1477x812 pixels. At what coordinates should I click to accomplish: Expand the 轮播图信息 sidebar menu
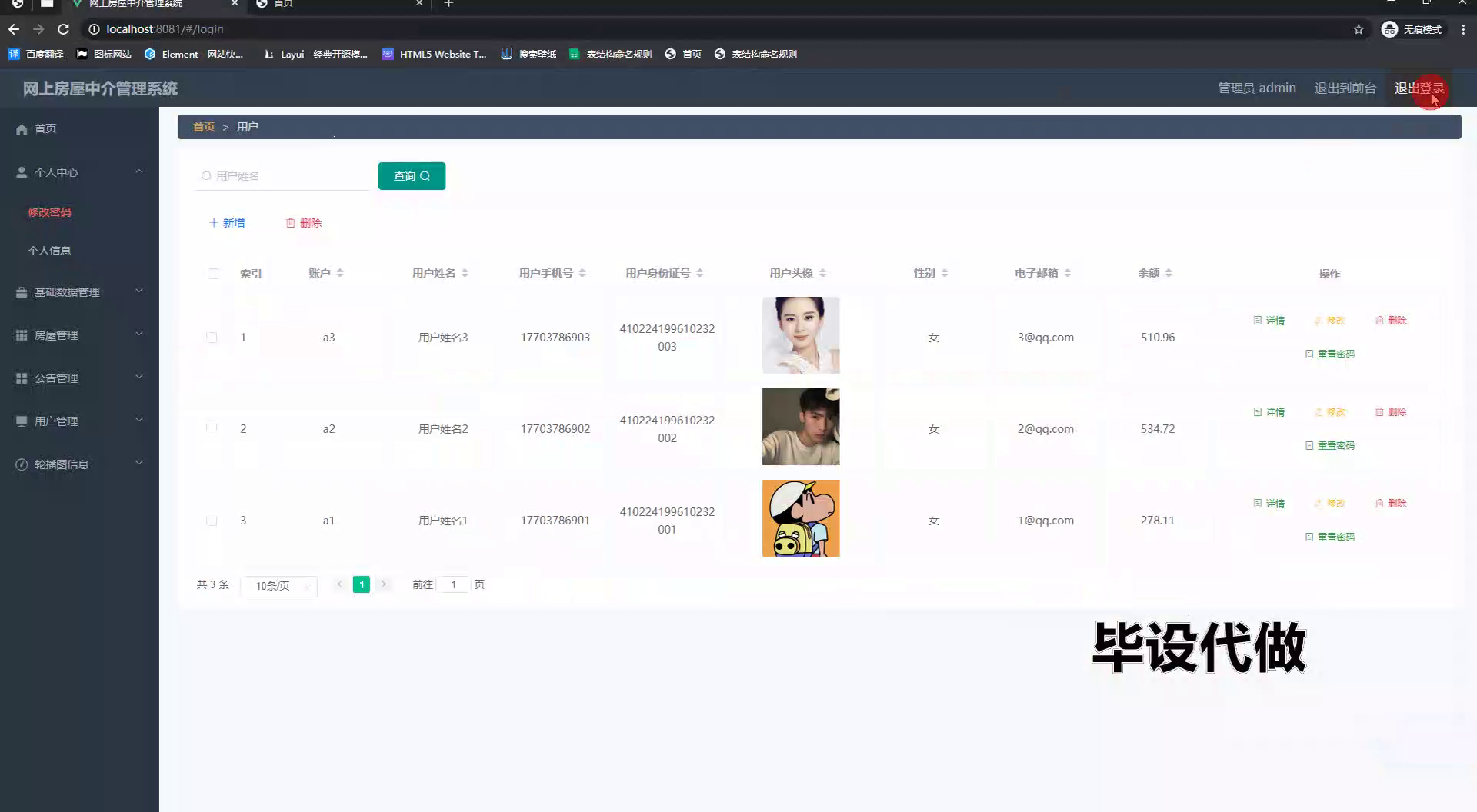tap(79, 464)
